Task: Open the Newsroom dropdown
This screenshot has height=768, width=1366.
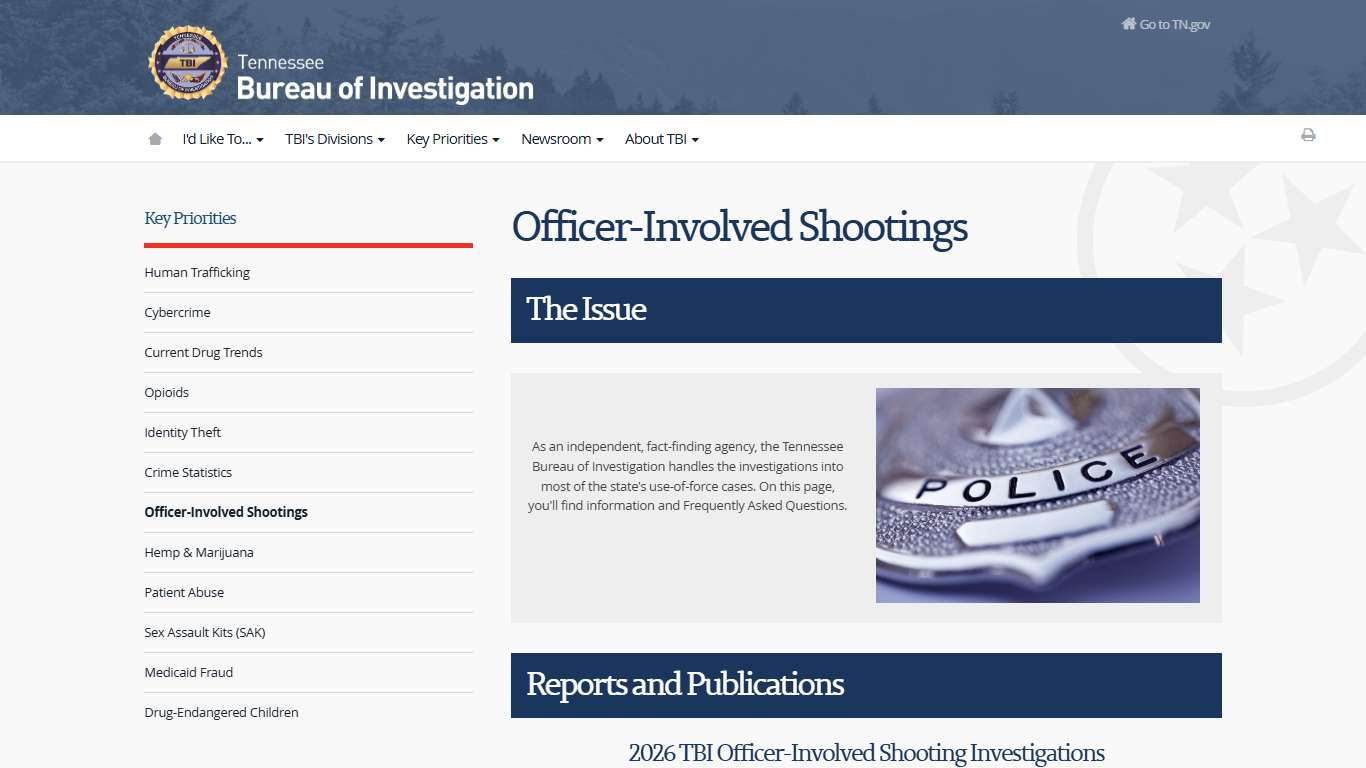Action: (x=561, y=139)
